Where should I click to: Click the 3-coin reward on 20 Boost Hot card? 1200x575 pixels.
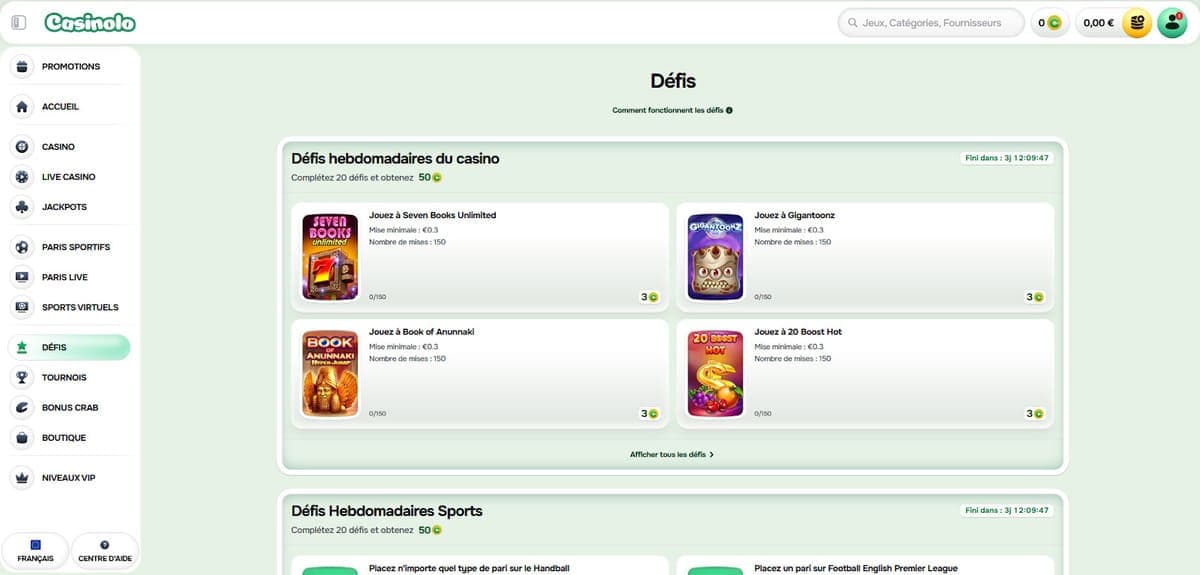(x=1035, y=414)
